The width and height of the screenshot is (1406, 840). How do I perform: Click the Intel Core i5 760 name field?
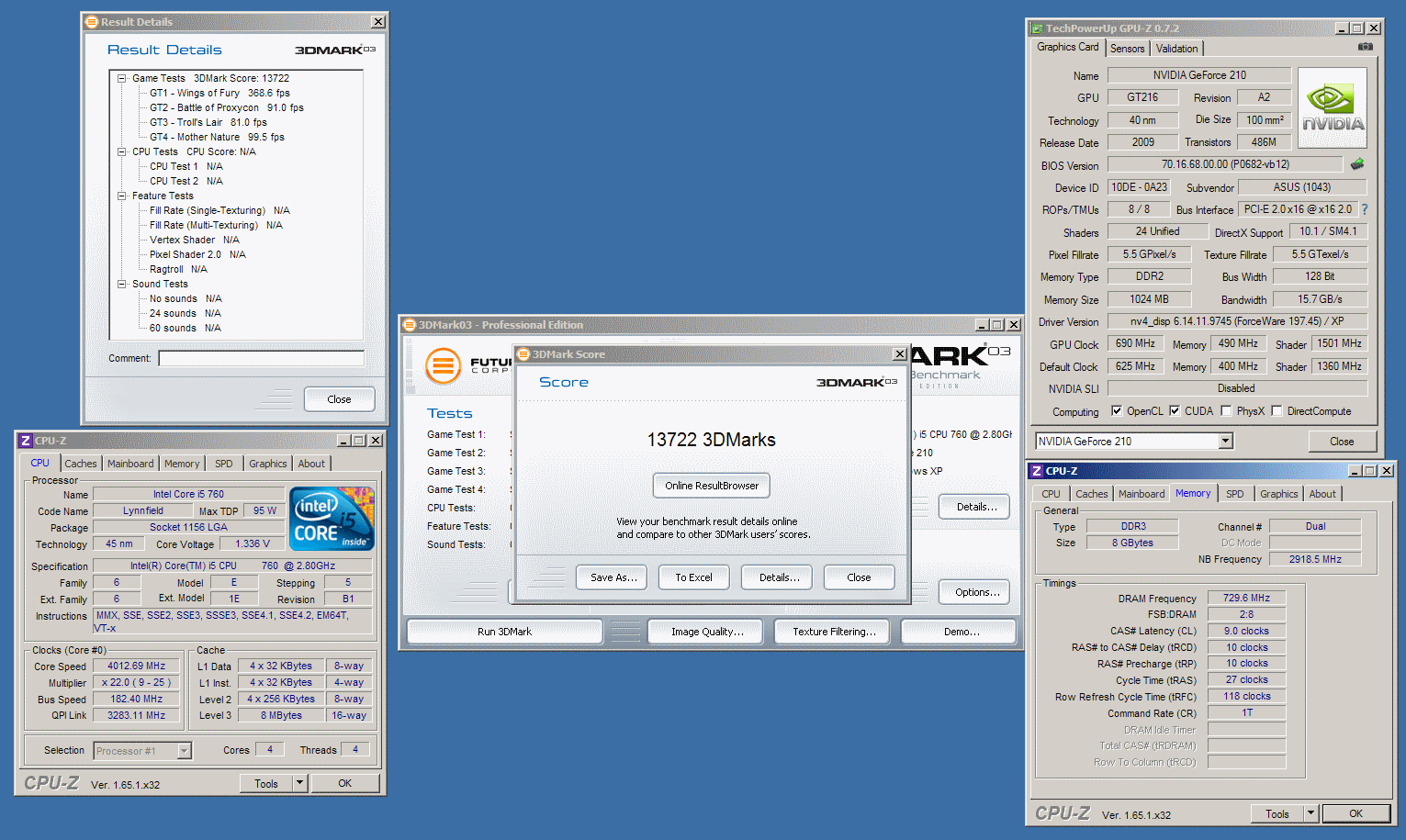tap(188, 494)
